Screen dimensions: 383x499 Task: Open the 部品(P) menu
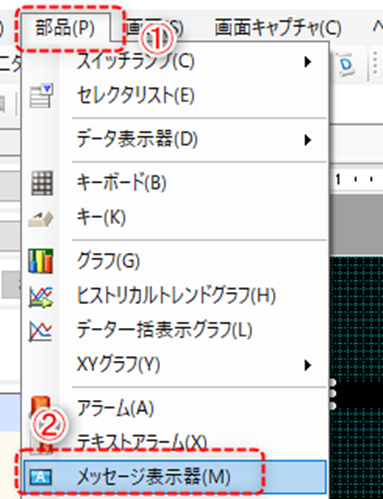pos(65,27)
